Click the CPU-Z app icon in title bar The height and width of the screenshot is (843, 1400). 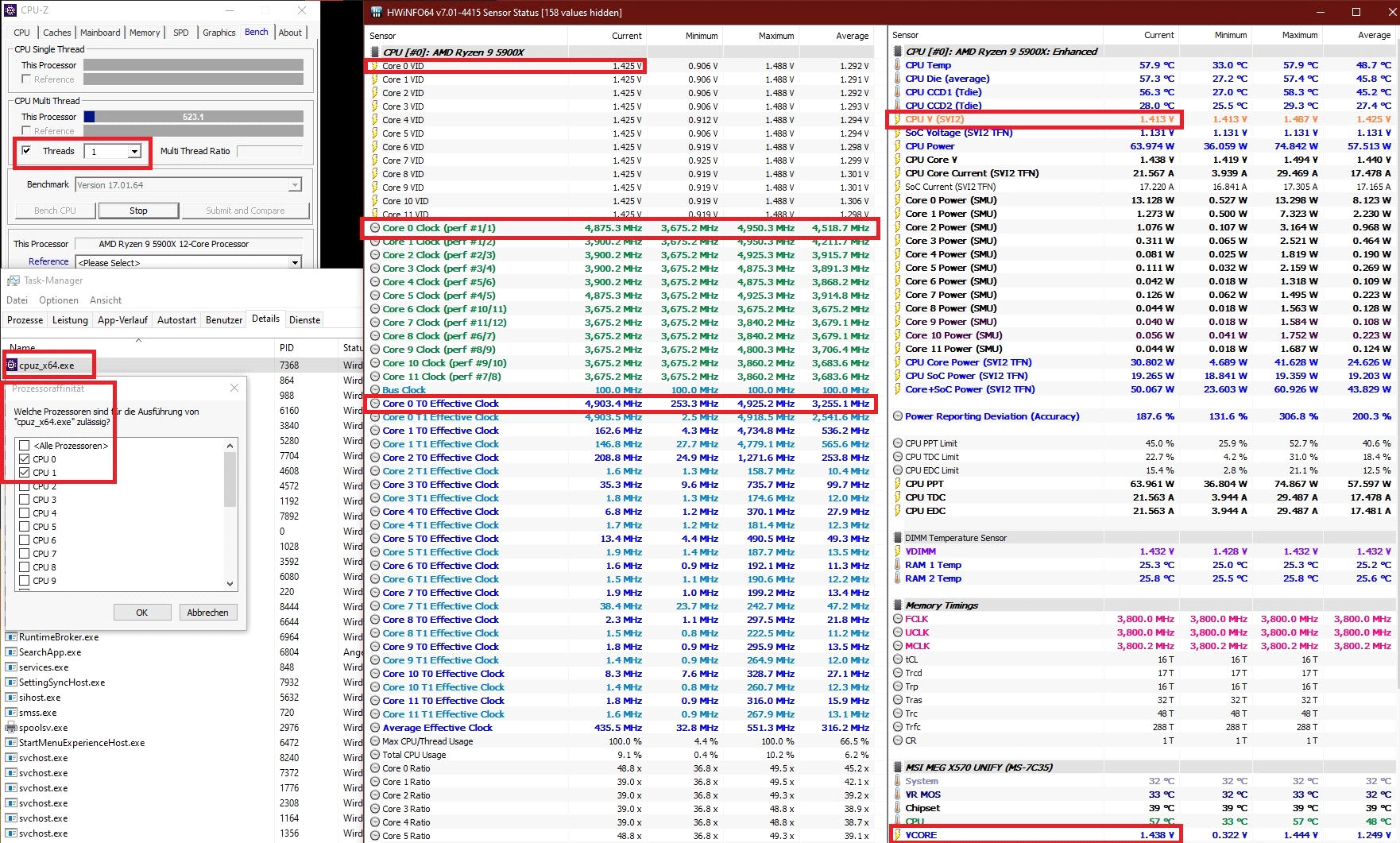point(10,10)
